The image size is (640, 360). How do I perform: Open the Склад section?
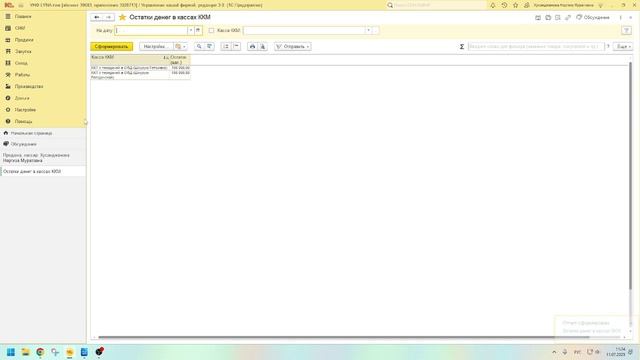(x=21, y=63)
